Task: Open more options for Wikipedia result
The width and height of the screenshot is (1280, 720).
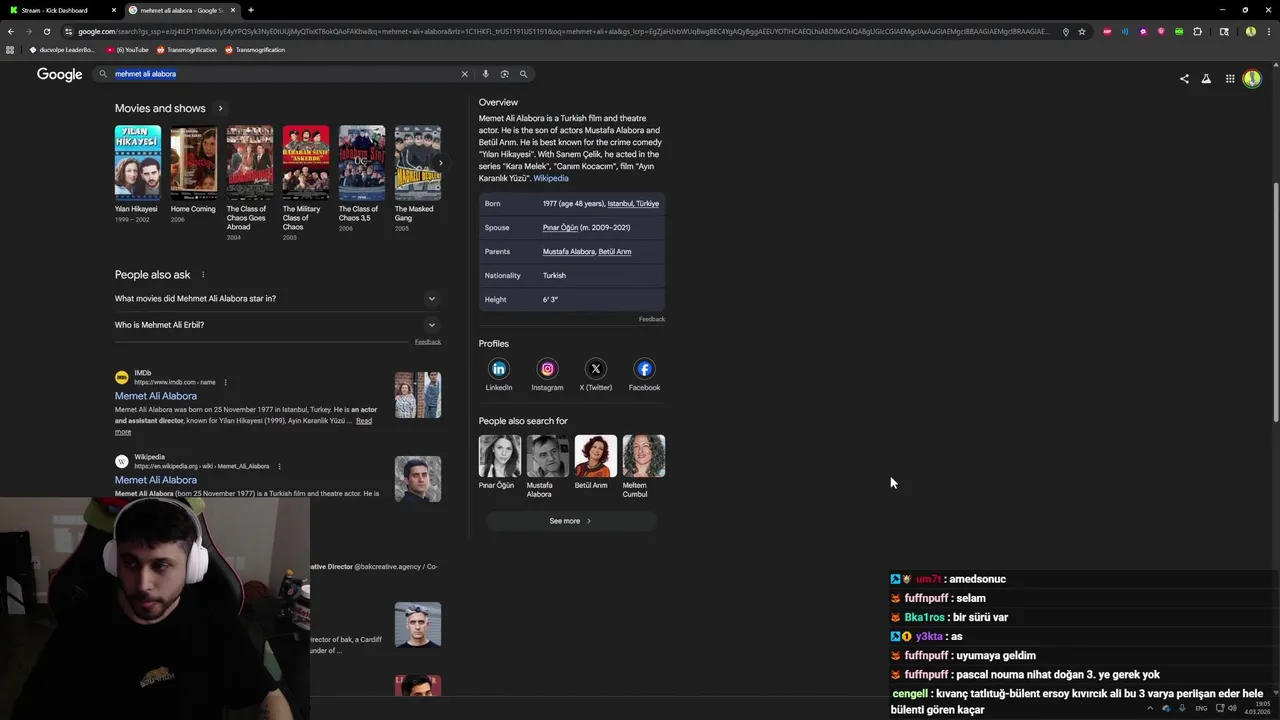Action: [279, 466]
